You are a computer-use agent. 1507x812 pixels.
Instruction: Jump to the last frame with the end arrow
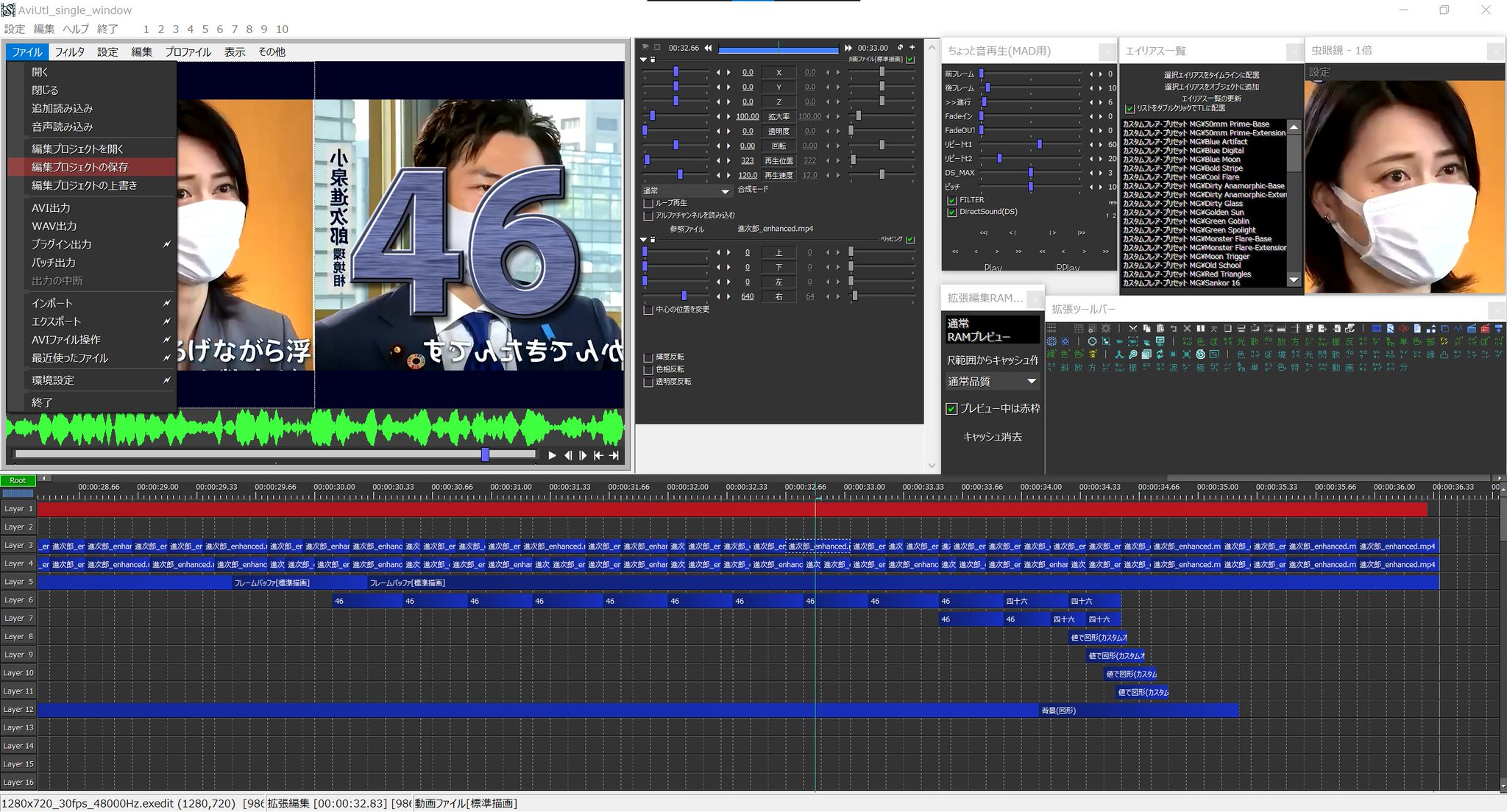click(614, 455)
